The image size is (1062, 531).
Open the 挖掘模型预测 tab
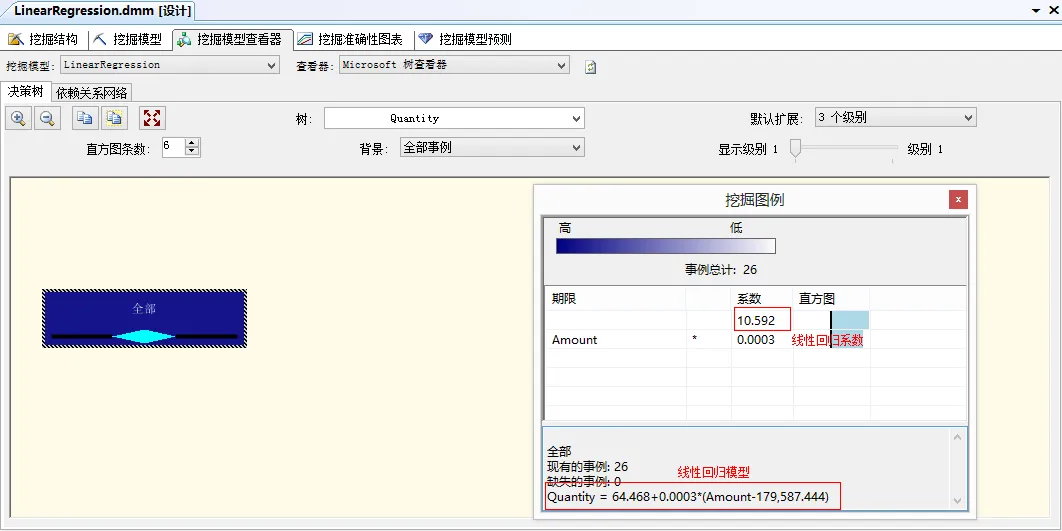tap(466, 39)
